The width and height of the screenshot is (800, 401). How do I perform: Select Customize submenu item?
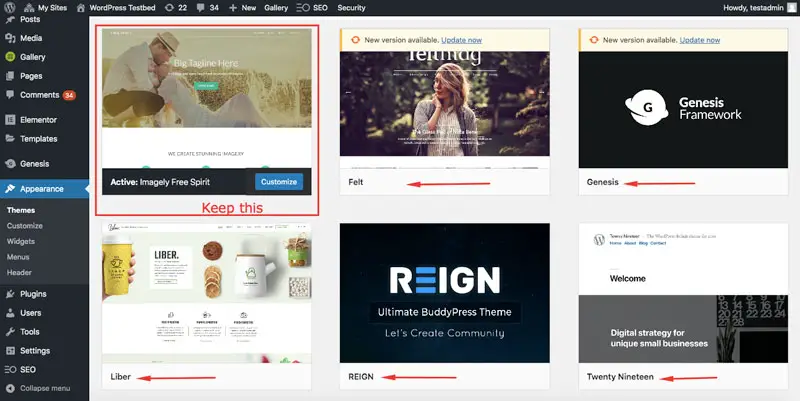(24, 225)
